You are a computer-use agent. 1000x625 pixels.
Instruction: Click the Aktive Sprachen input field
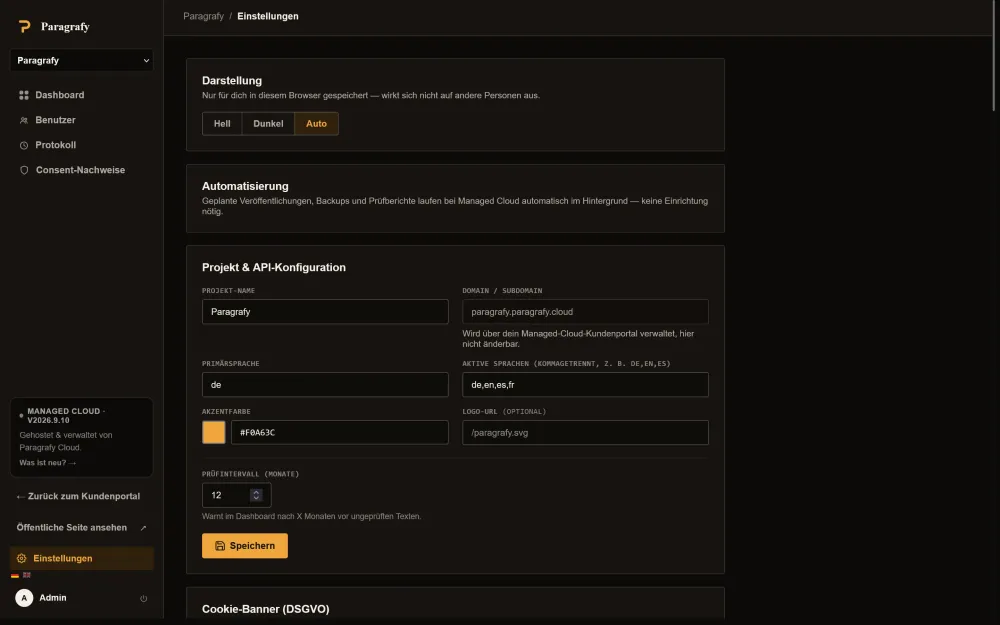(x=585, y=385)
